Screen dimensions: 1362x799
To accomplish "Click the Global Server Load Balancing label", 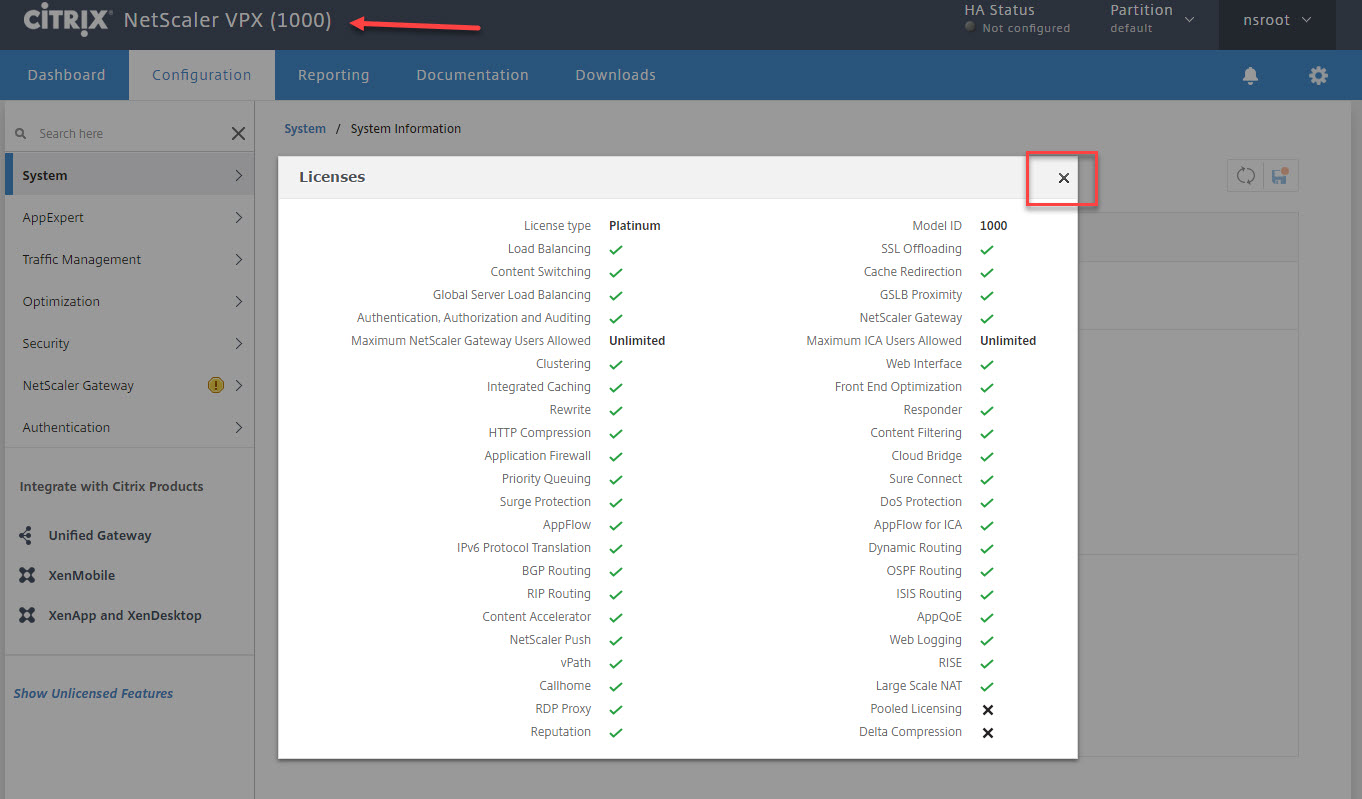I will pyautogui.click(x=512, y=295).
